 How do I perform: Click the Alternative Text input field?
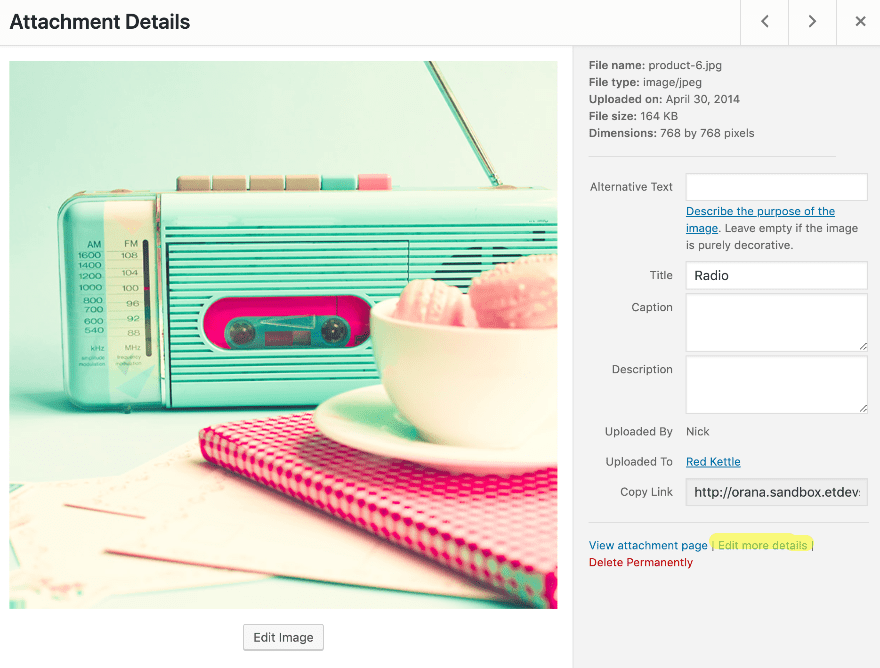776,187
